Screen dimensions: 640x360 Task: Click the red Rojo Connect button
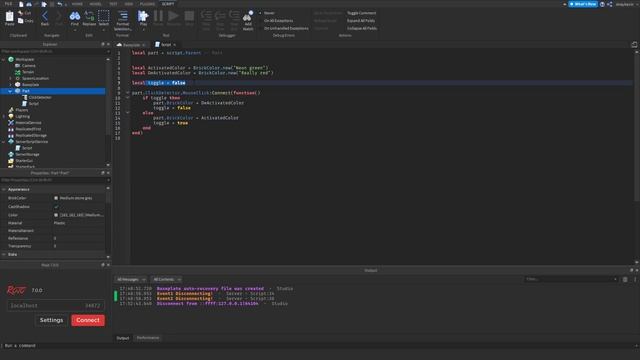(88, 320)
